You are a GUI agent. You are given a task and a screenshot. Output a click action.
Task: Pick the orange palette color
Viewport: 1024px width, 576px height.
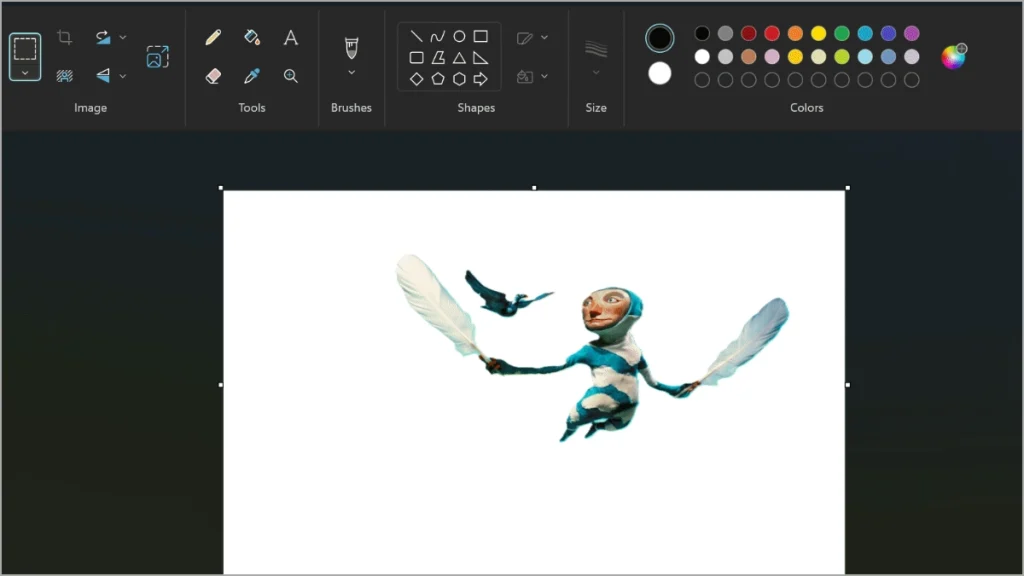tap(795, 33)
